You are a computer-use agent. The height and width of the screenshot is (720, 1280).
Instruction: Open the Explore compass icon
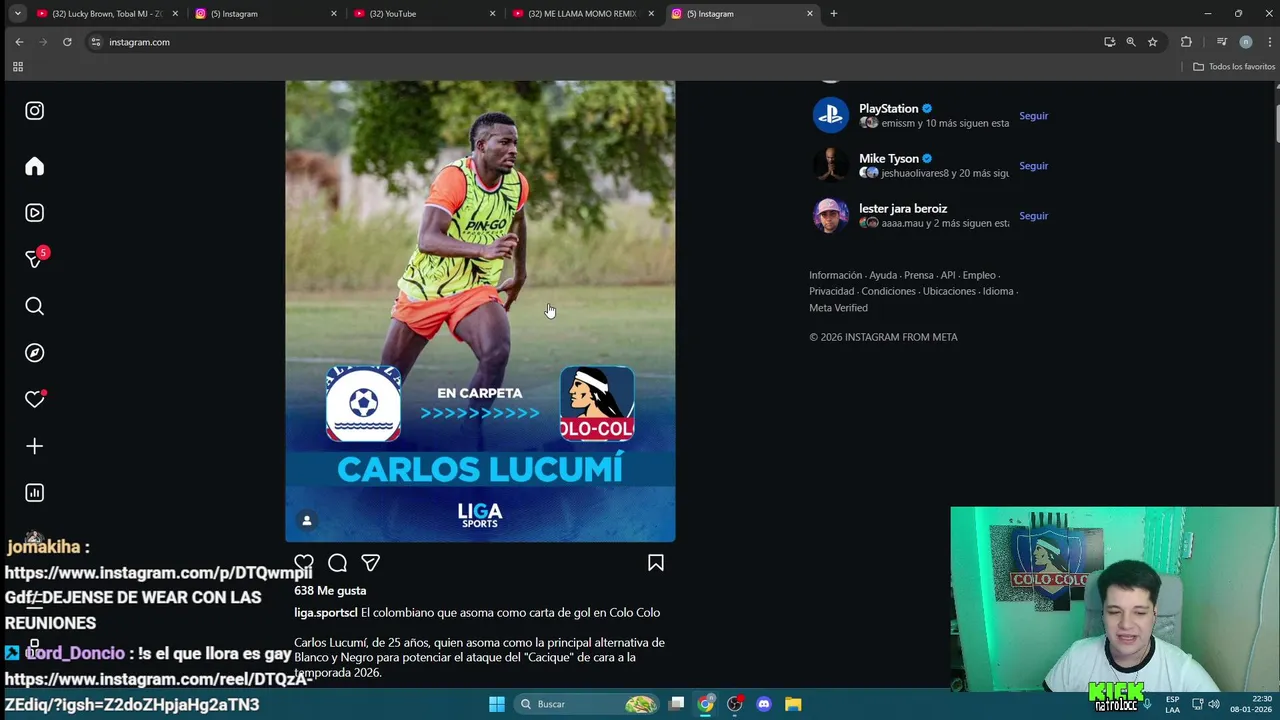(x=34, y=353)
